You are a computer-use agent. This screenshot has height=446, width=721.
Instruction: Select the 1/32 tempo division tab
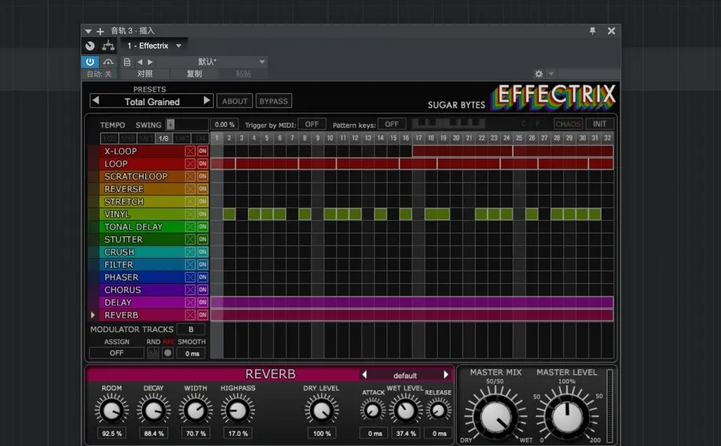(x=109, y=138)
